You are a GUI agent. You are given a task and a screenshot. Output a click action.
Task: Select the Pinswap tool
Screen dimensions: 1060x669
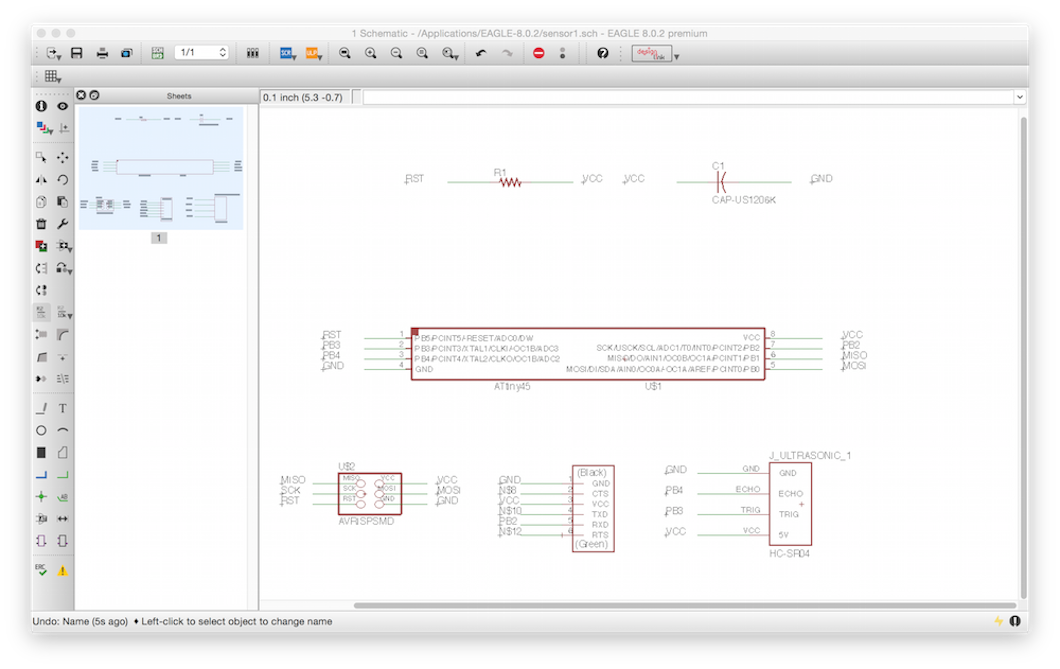click(41, 268)
